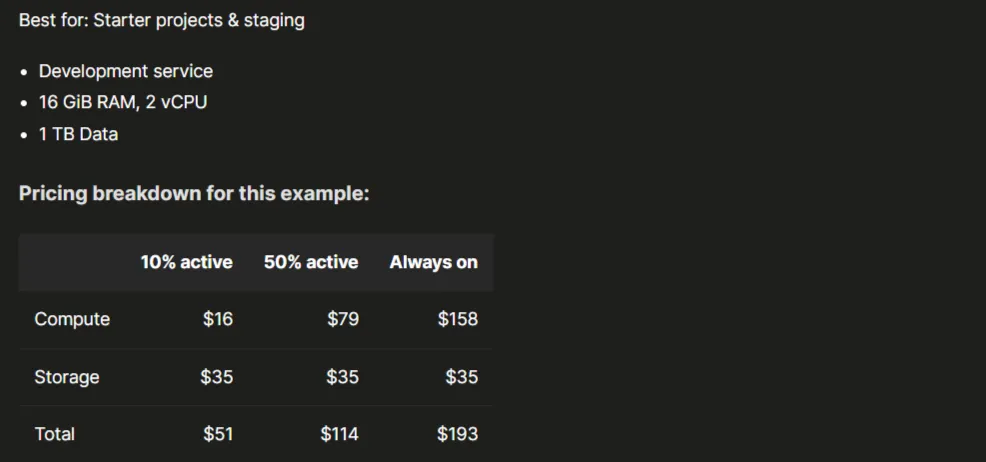This screenshot has width=986, height=462.
Task: Click the $79 compute cost cell
Action: [x=343, y=319]
